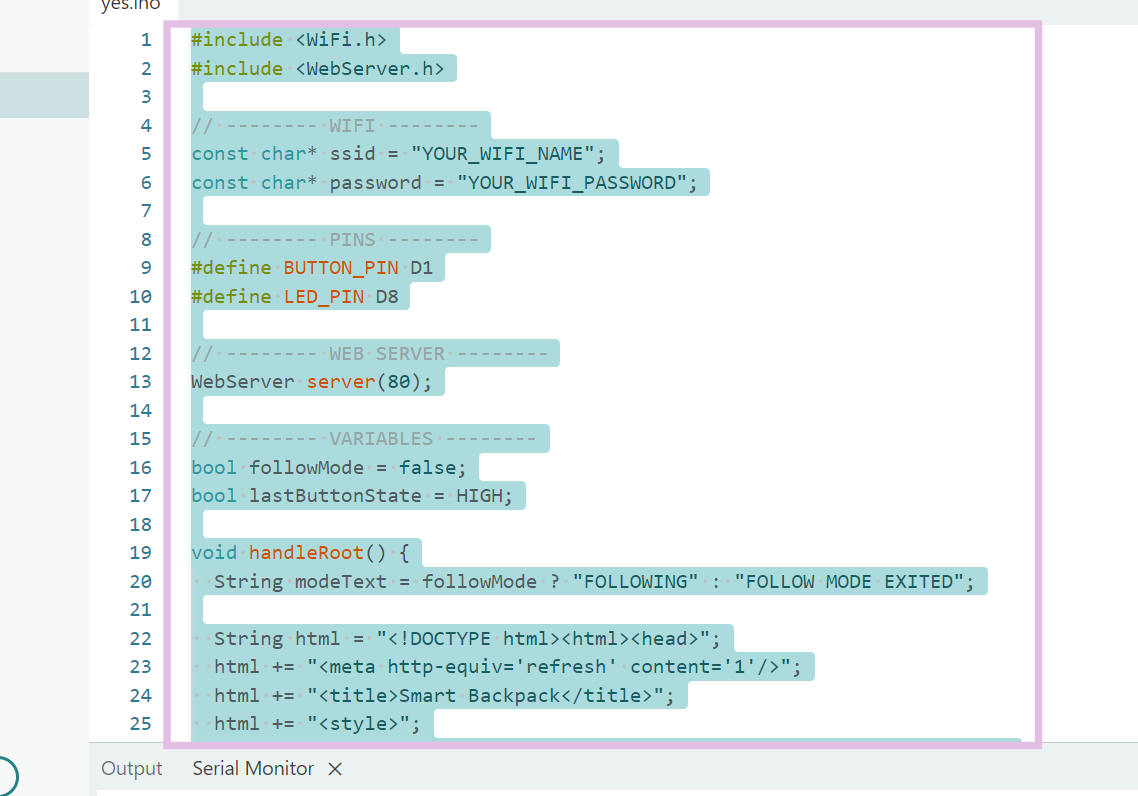Click the #include <WebServer.h> line

pyautogui.click(x=317, y=69)
